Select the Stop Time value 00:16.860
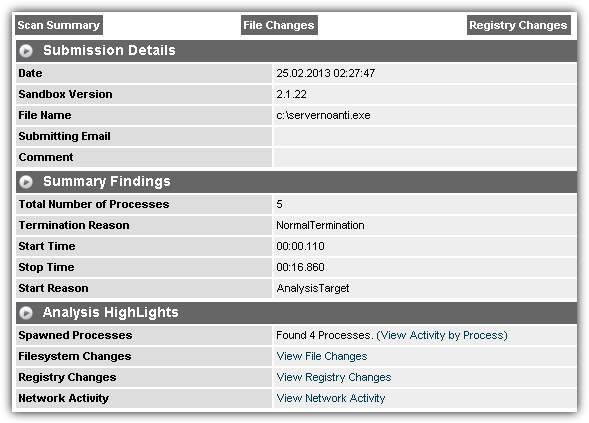589x423 pixels. click(301, 267)
